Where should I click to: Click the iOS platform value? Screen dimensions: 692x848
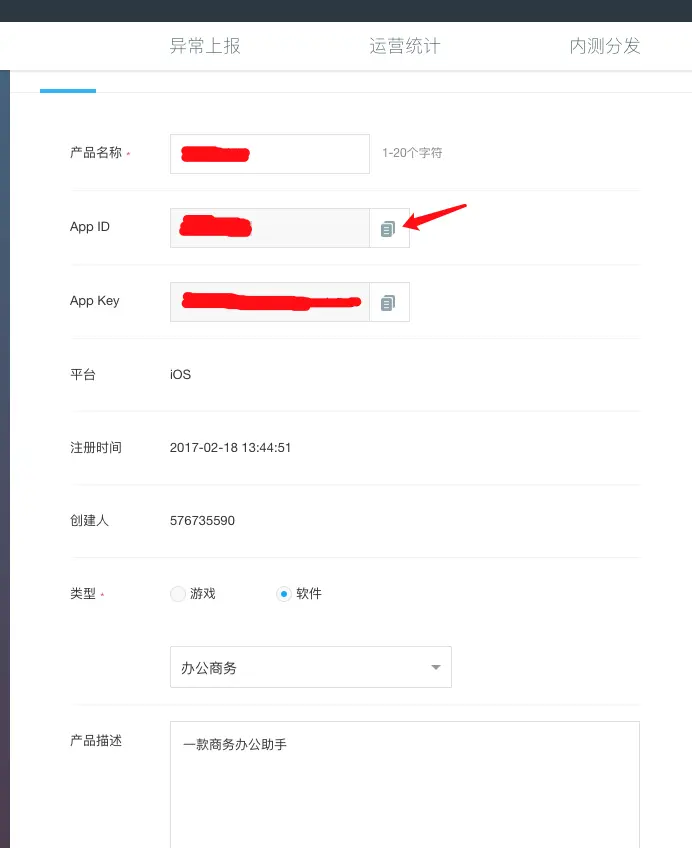pyautogui.click(x=180, y=375)
